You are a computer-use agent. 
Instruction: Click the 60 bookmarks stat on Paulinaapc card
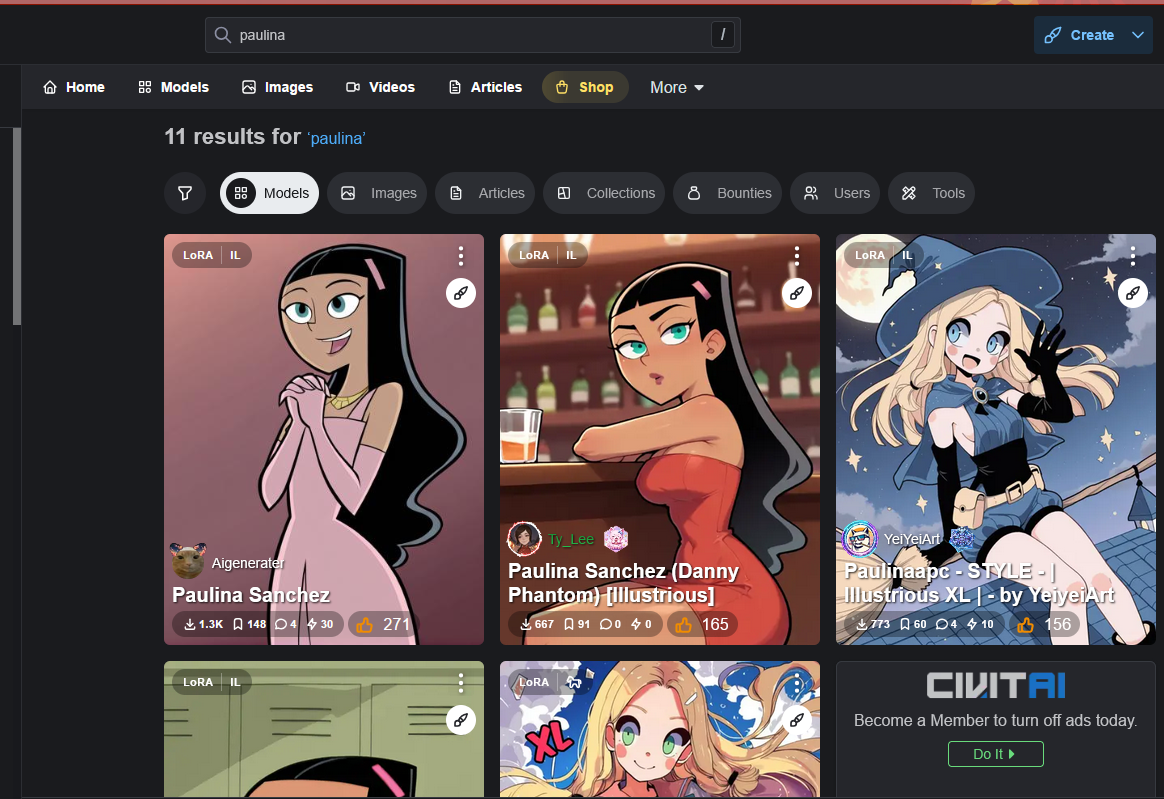(913, 624)
